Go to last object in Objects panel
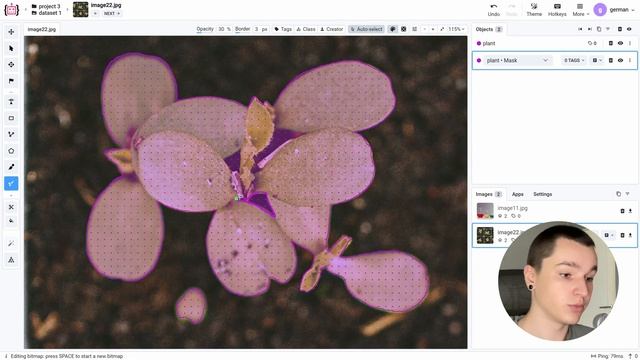The width and height of the screenshot is (640, 360). (589, 29)
